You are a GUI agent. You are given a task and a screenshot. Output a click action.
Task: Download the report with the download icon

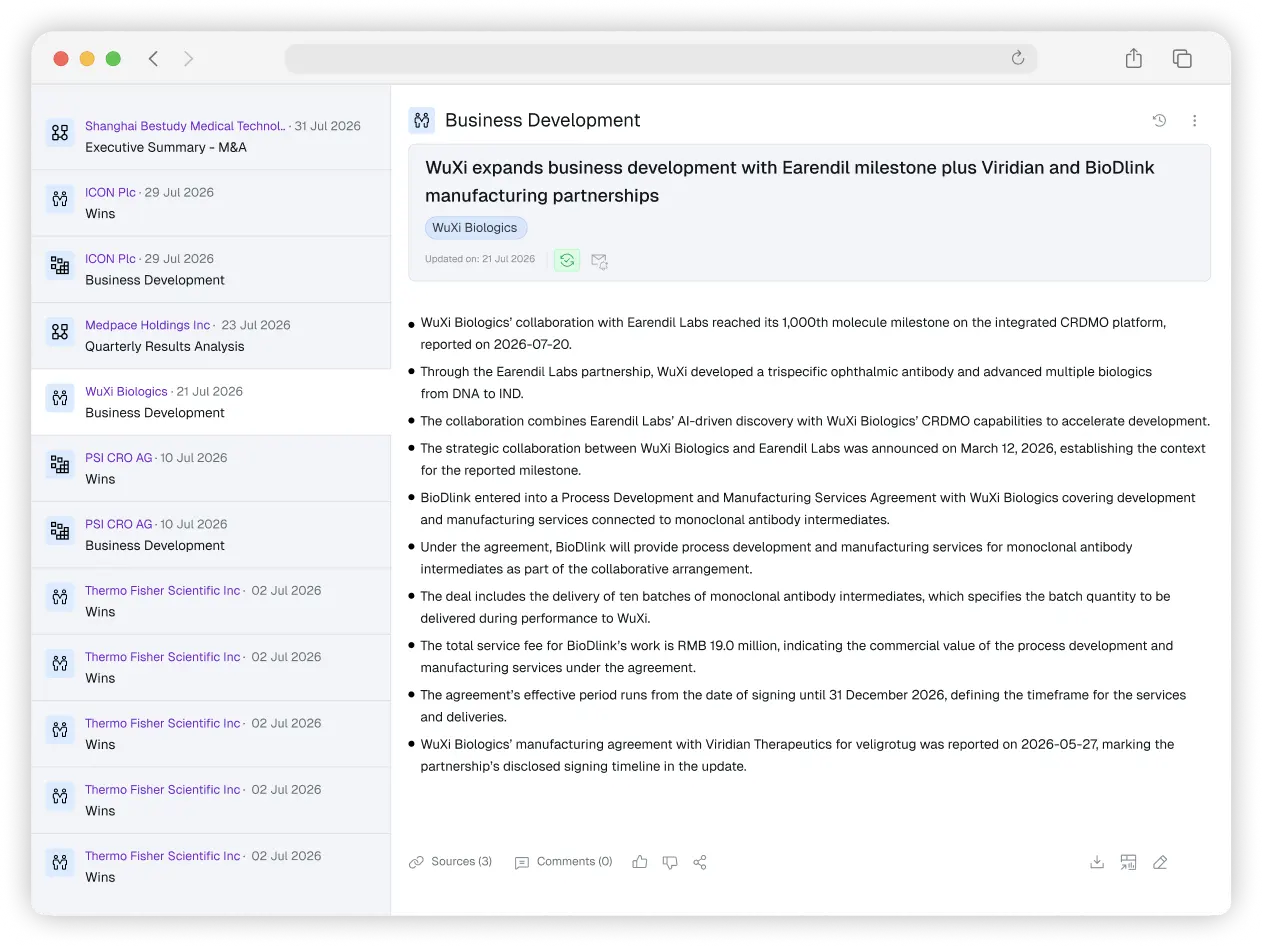pos(1097,862)
